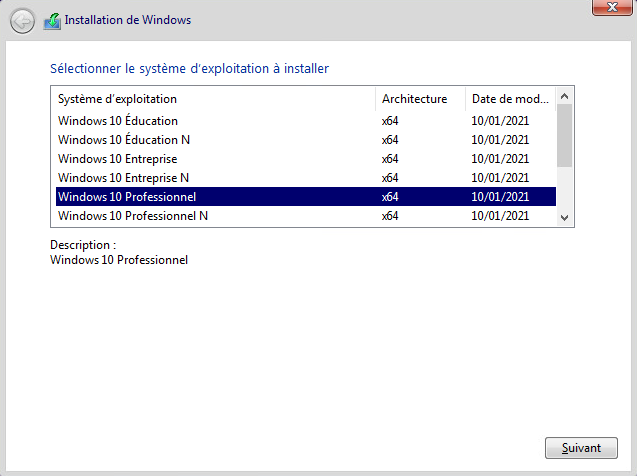Close the Installation de Windows dialog
Image resolution: width=637 pixels, height=476 pixels.
click(x=612, y=7)
